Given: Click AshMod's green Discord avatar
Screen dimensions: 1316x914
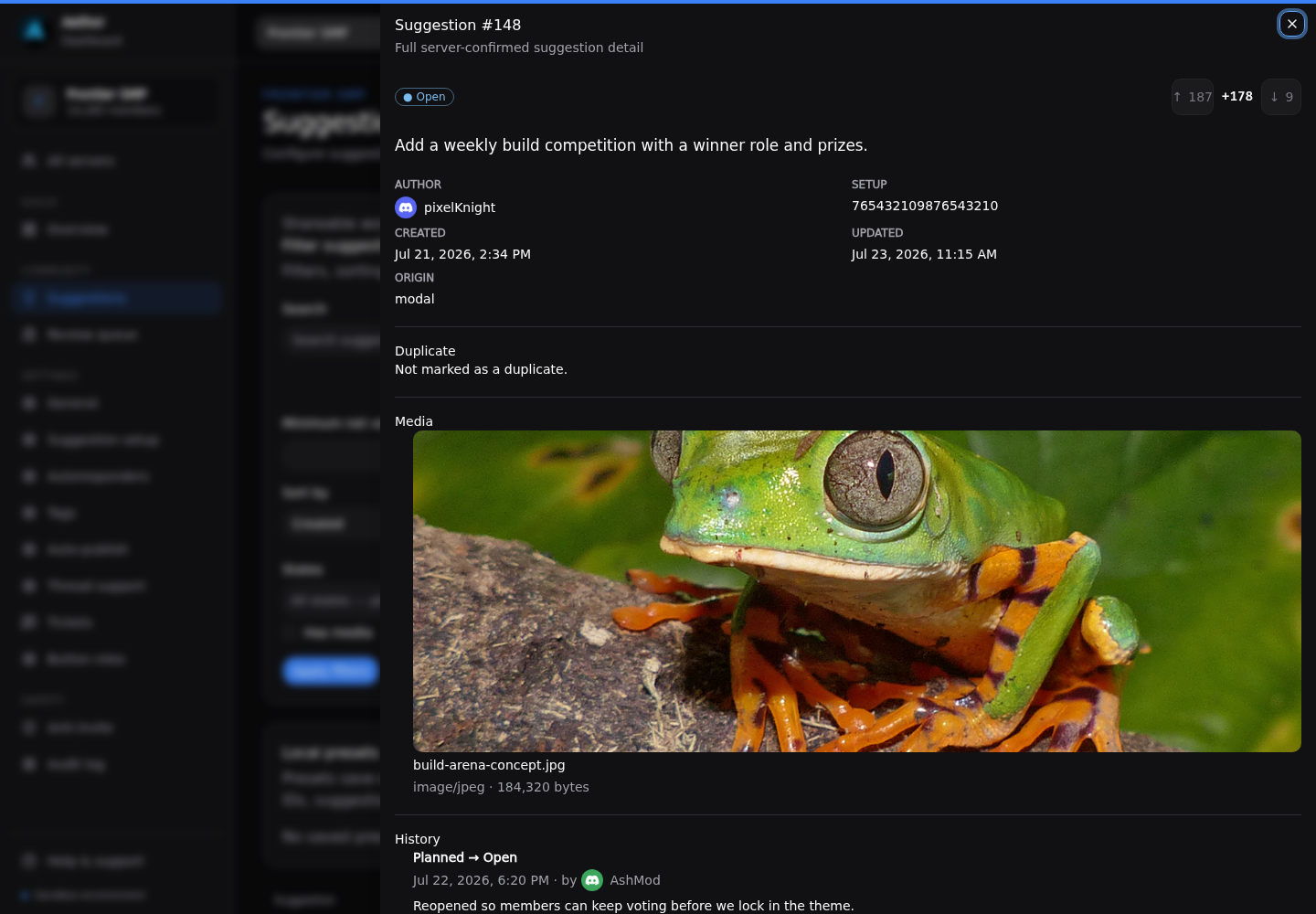Looking at the screenshot, I should [x=592, y=880].
